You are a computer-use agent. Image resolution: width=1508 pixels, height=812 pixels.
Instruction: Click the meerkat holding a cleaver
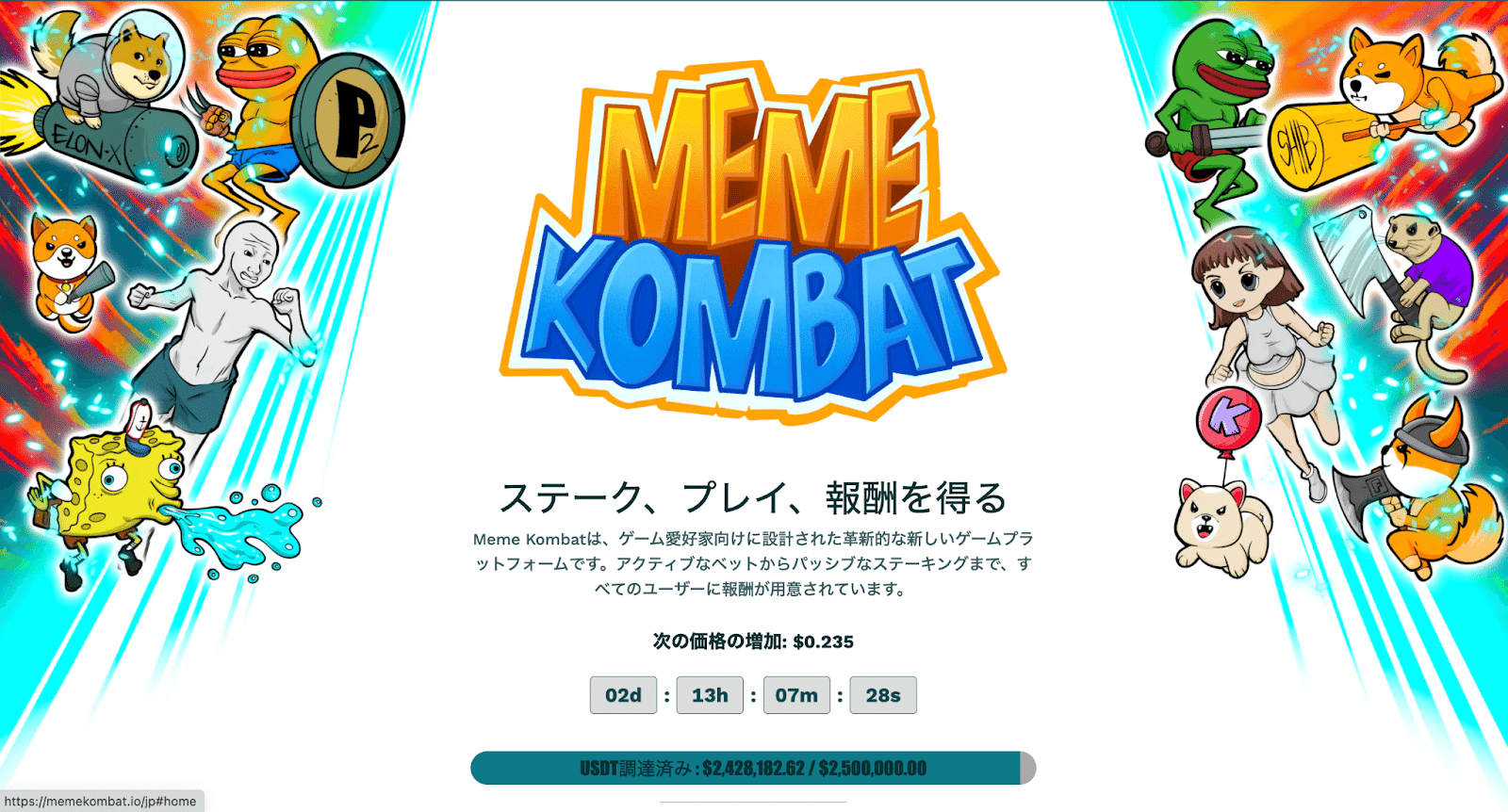coord(1395,292)
